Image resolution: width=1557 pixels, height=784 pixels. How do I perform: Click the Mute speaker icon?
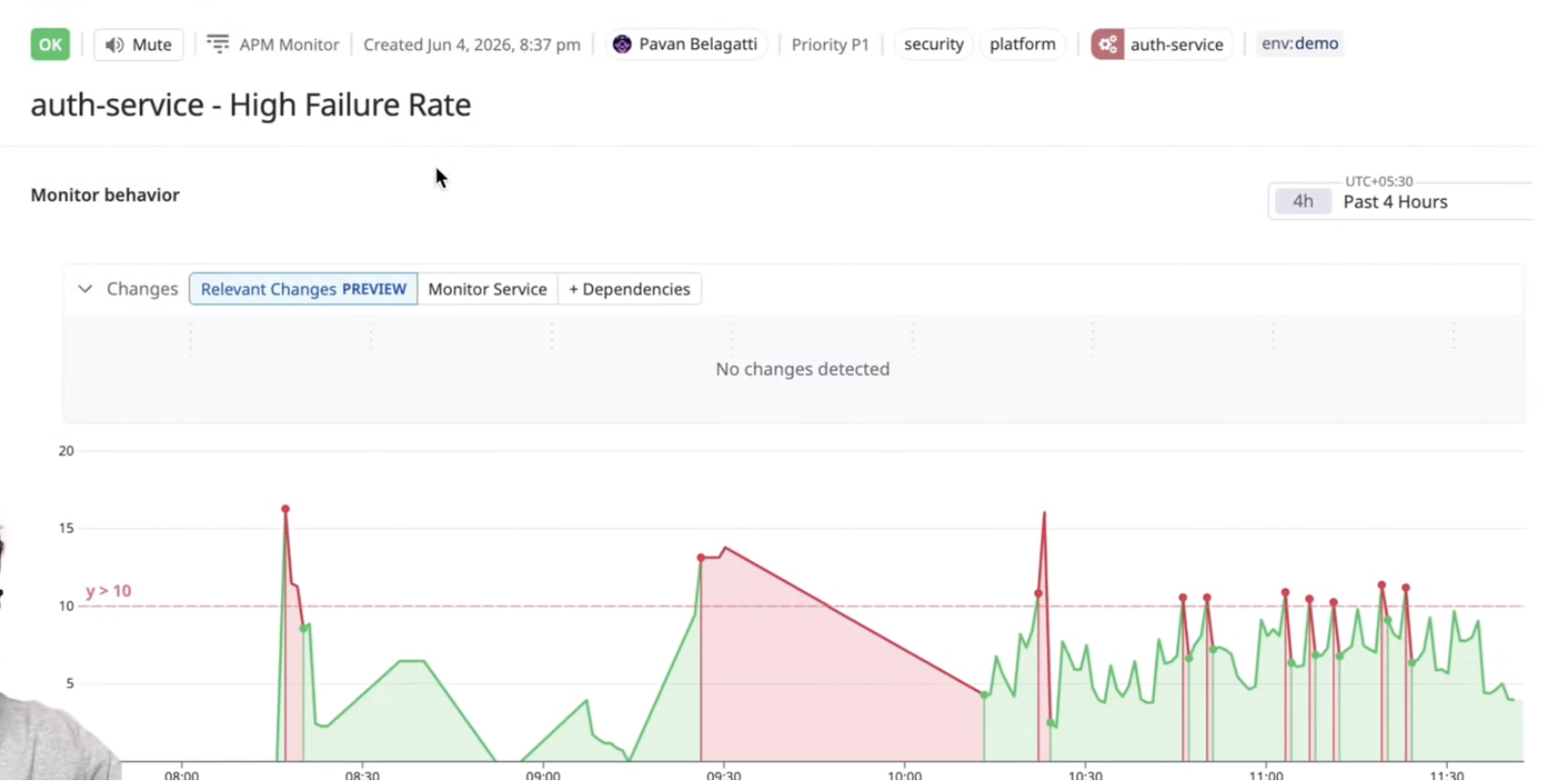pos(114,45)
